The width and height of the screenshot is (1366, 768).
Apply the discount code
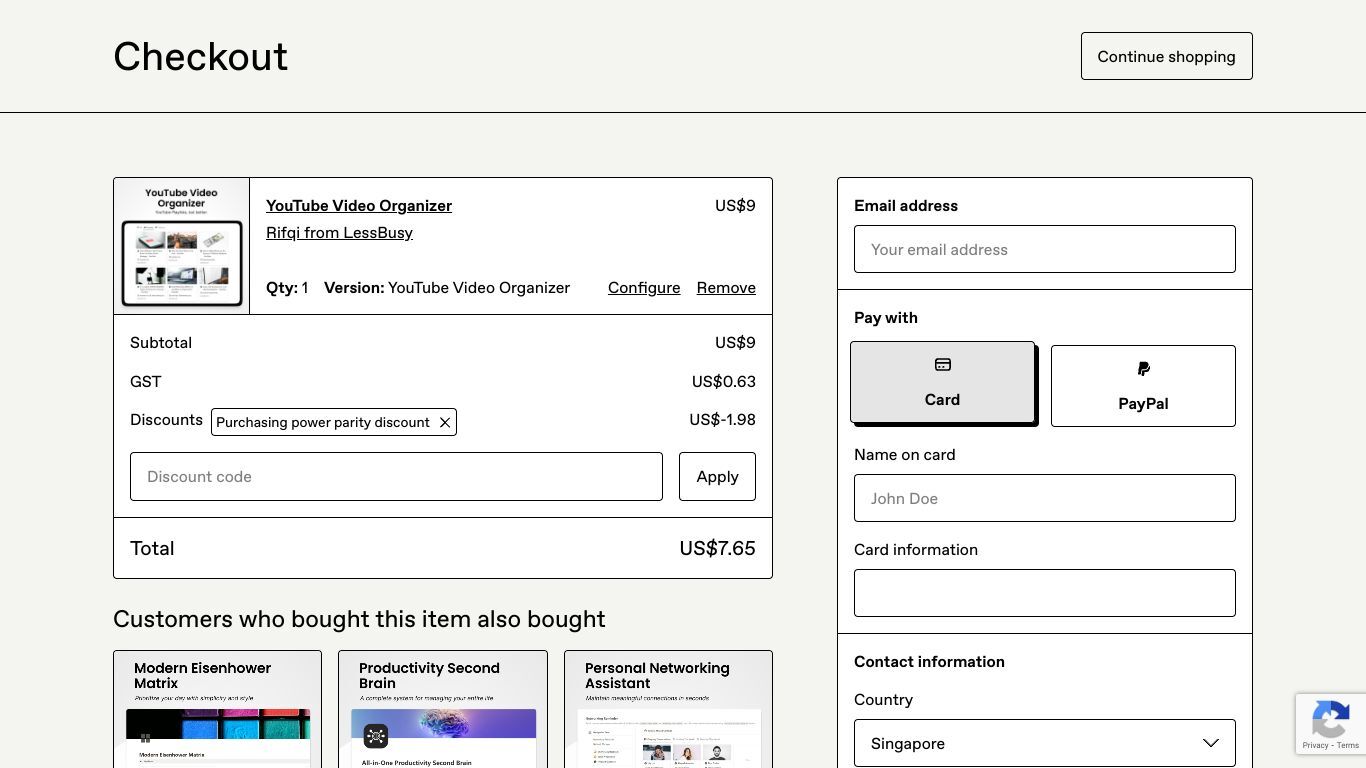click(x=717, y=476)
